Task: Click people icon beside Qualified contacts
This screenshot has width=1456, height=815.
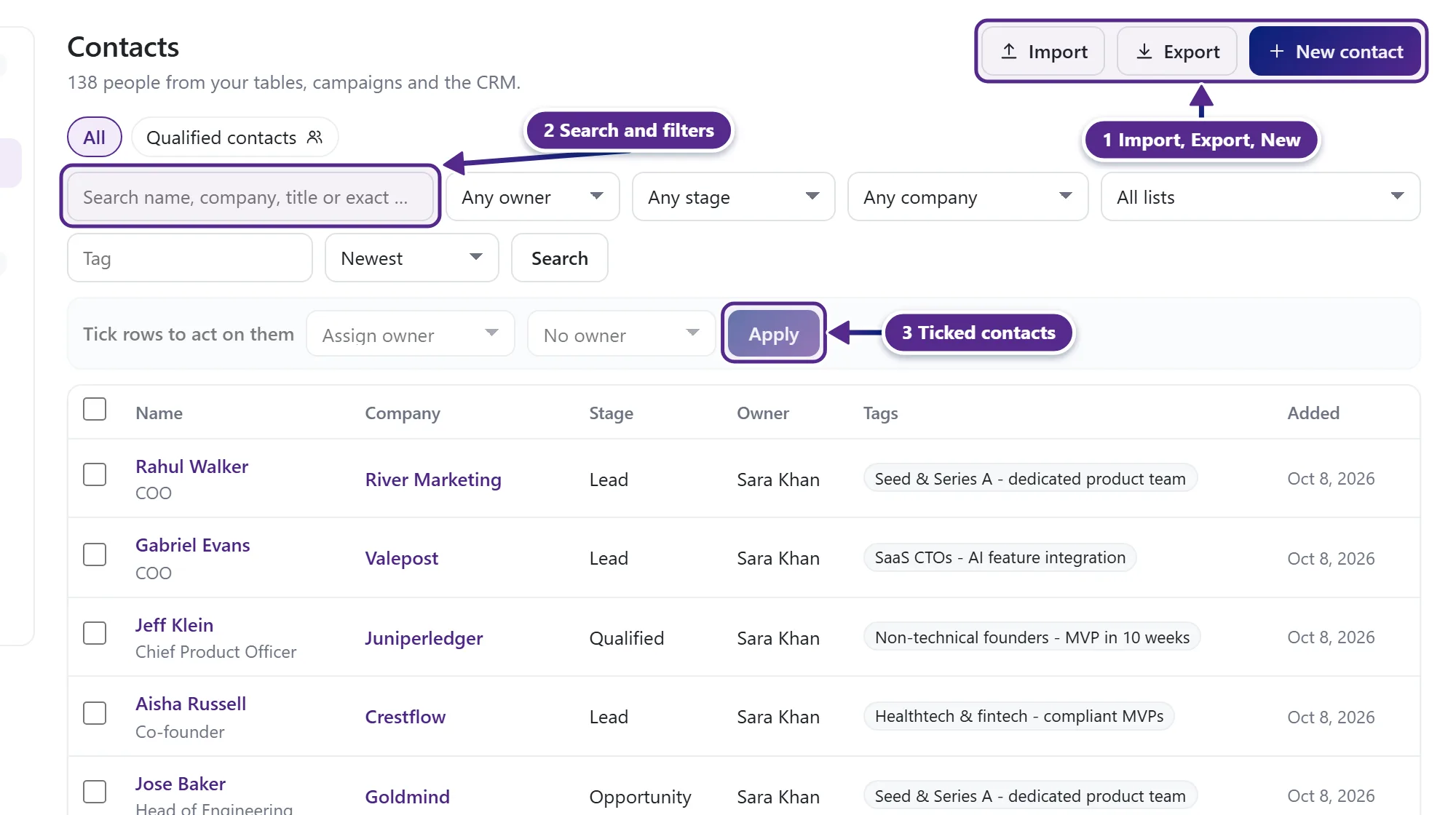Action: (314, 137)
